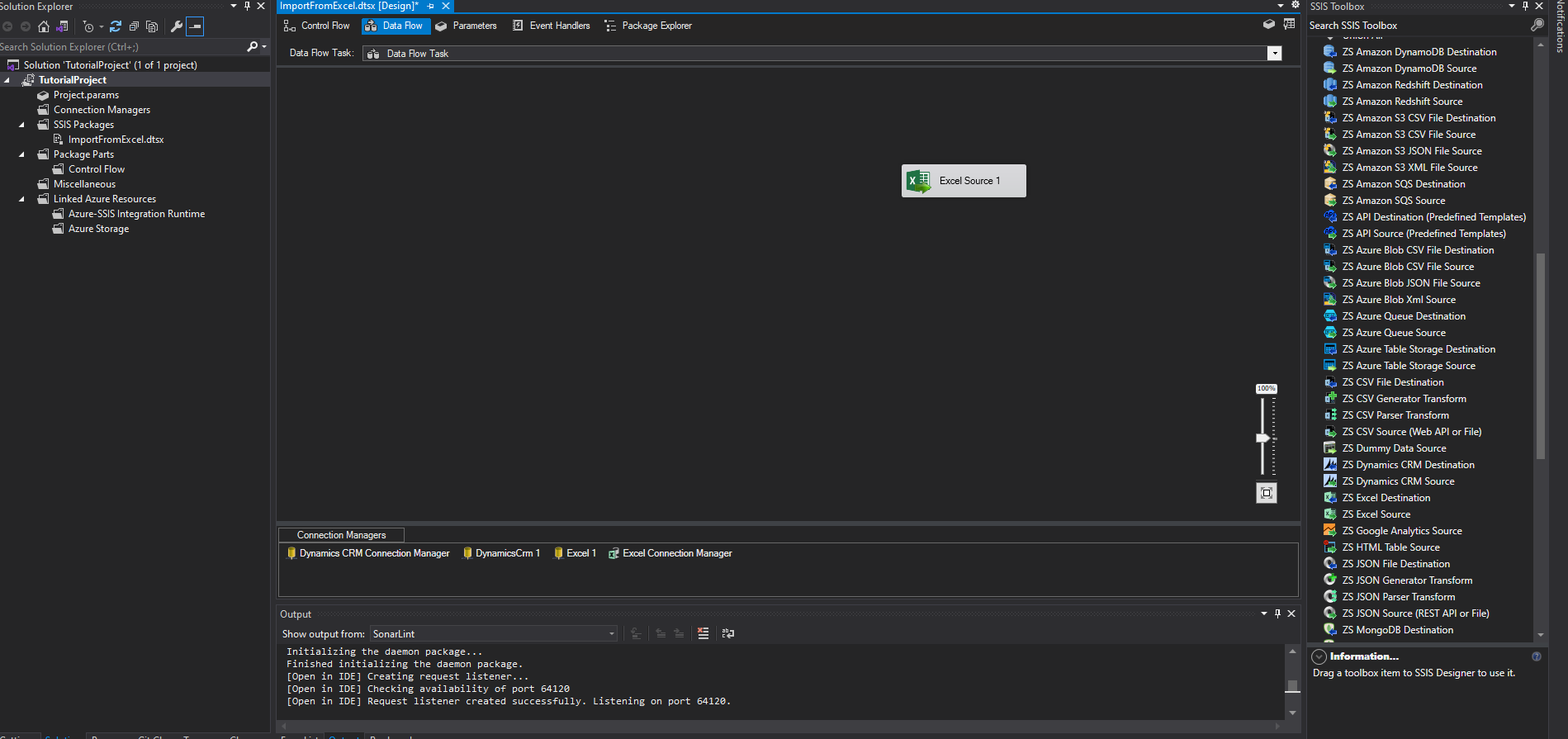
Task: Open the Solution Explorer search options dropdown
Action: 264,47
